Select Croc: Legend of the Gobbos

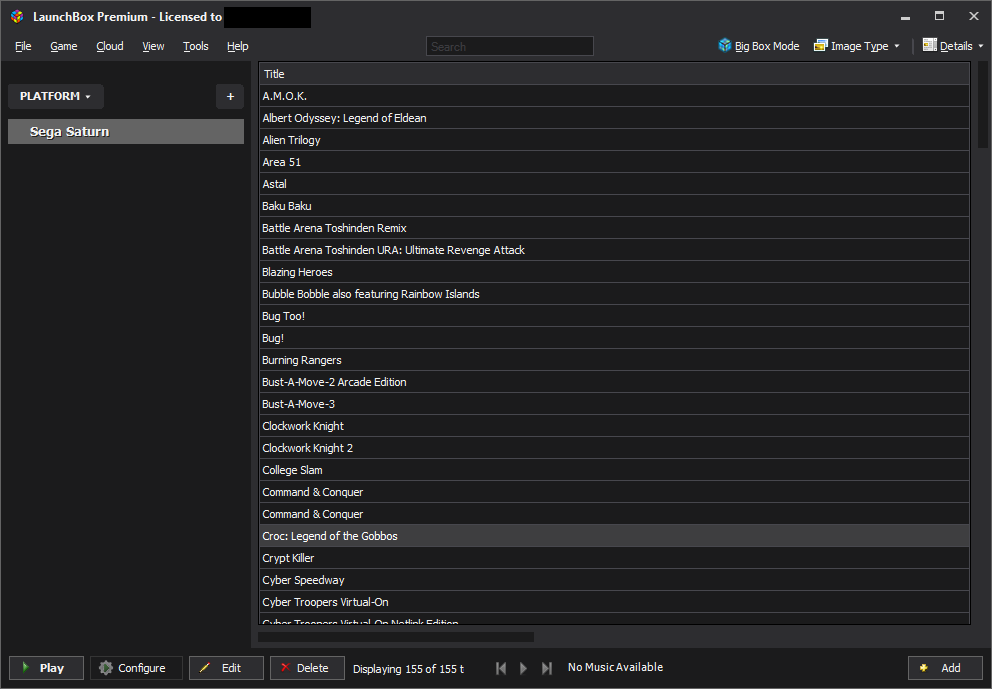click(614, 536)
